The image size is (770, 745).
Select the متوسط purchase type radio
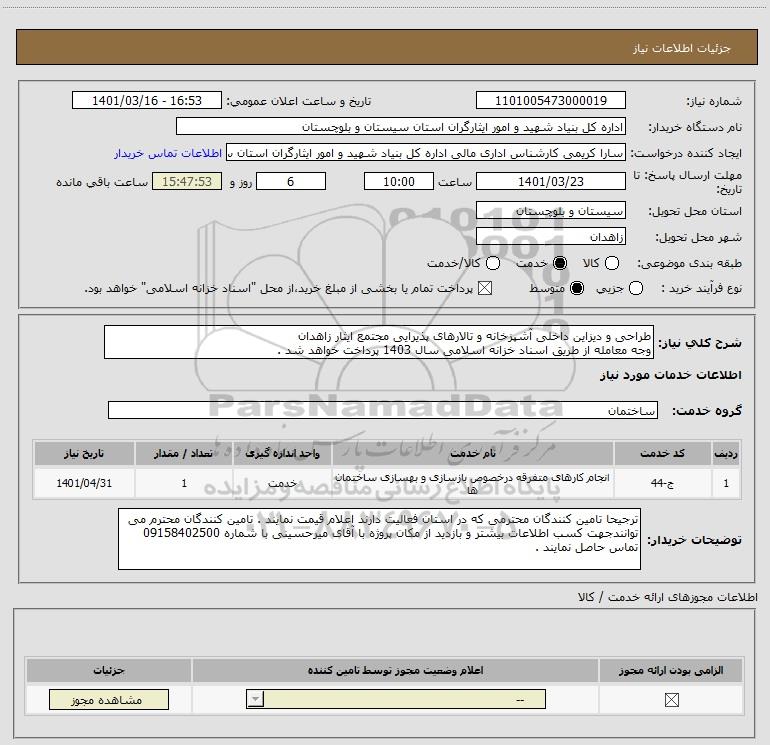[x=577, y=288]
